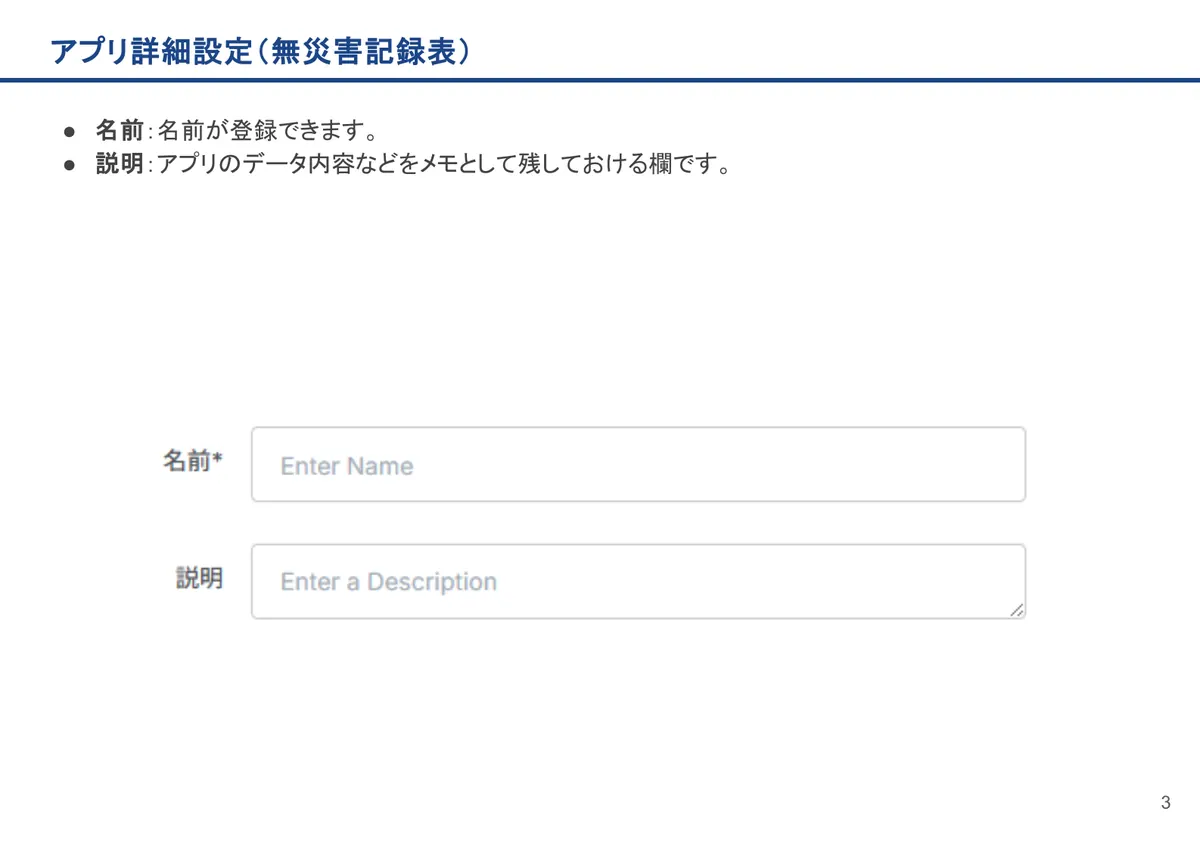Click the bullet text 名前が登録できます。
The image size is (1200, 849).
click(x=269, y=131)
